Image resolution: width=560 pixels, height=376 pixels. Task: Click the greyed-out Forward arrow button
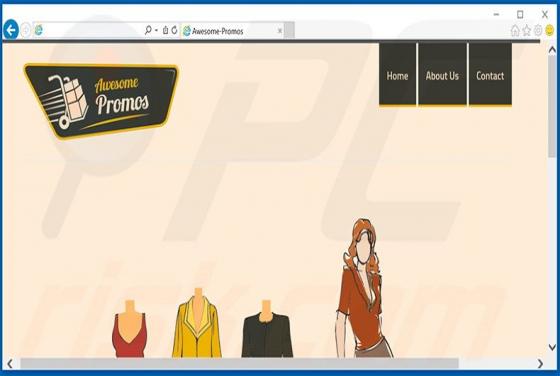click(x=26, y=30)
